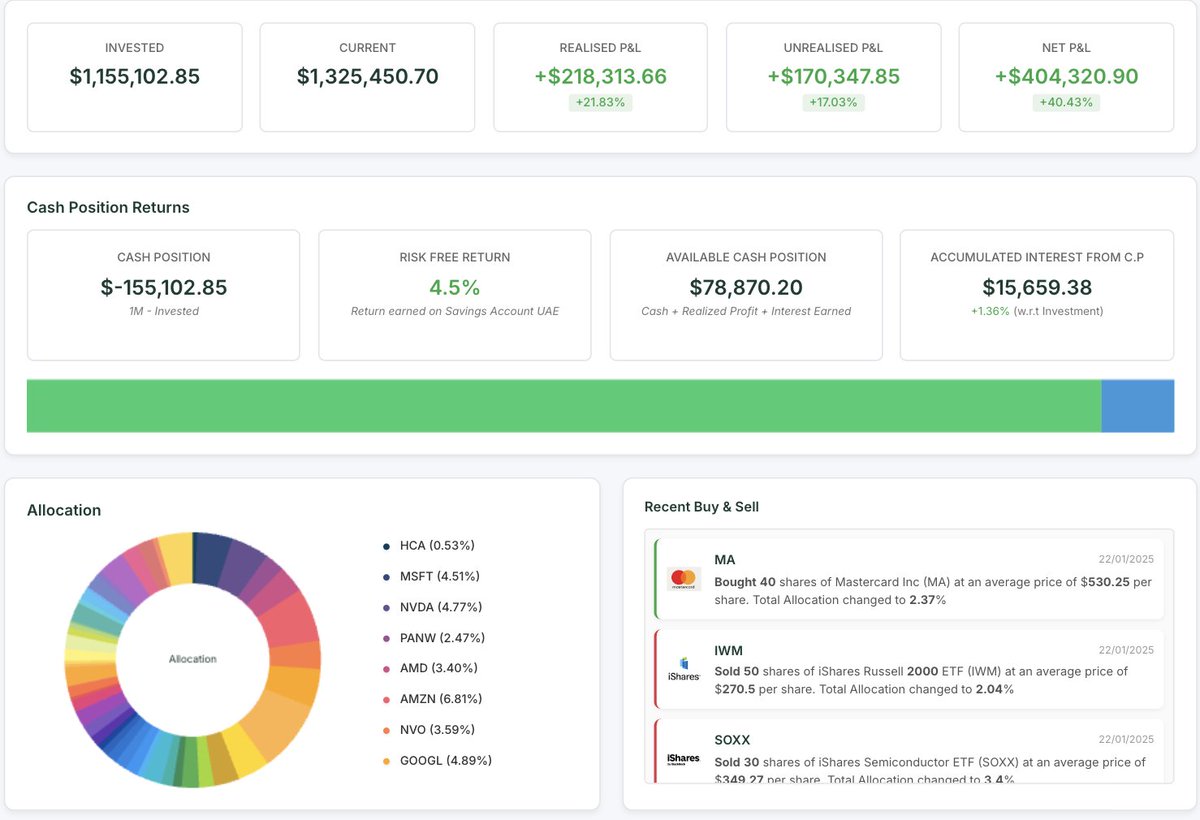Click the 22/01/2025 date on MA entry
The width and height of the screenshot is (1200, 820).
(x=1126, y=560)
